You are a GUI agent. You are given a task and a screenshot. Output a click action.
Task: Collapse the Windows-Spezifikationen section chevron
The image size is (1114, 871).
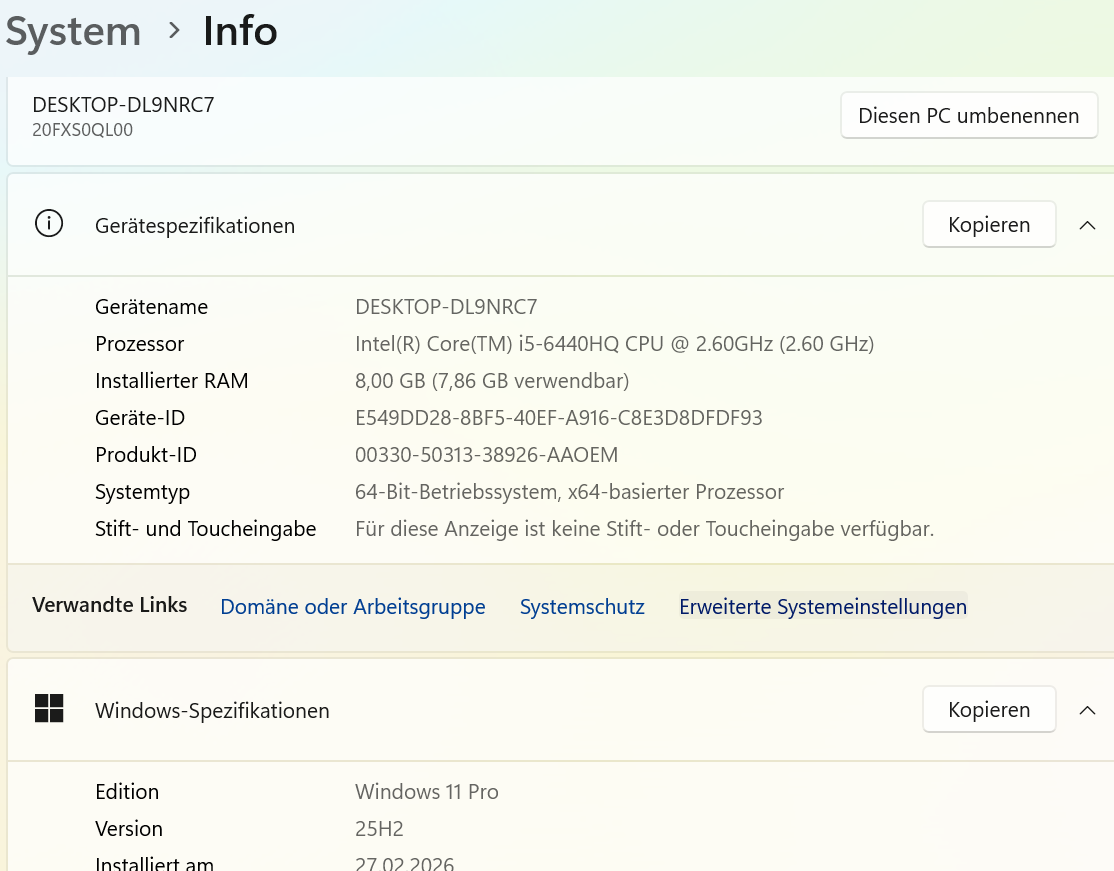1087,710
